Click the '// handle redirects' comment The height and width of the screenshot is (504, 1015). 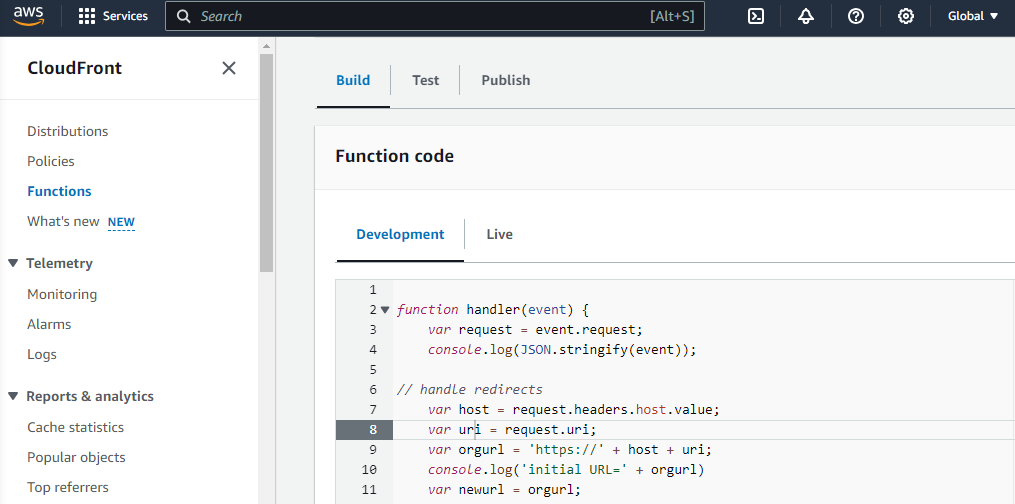click(x=469, y=389)
